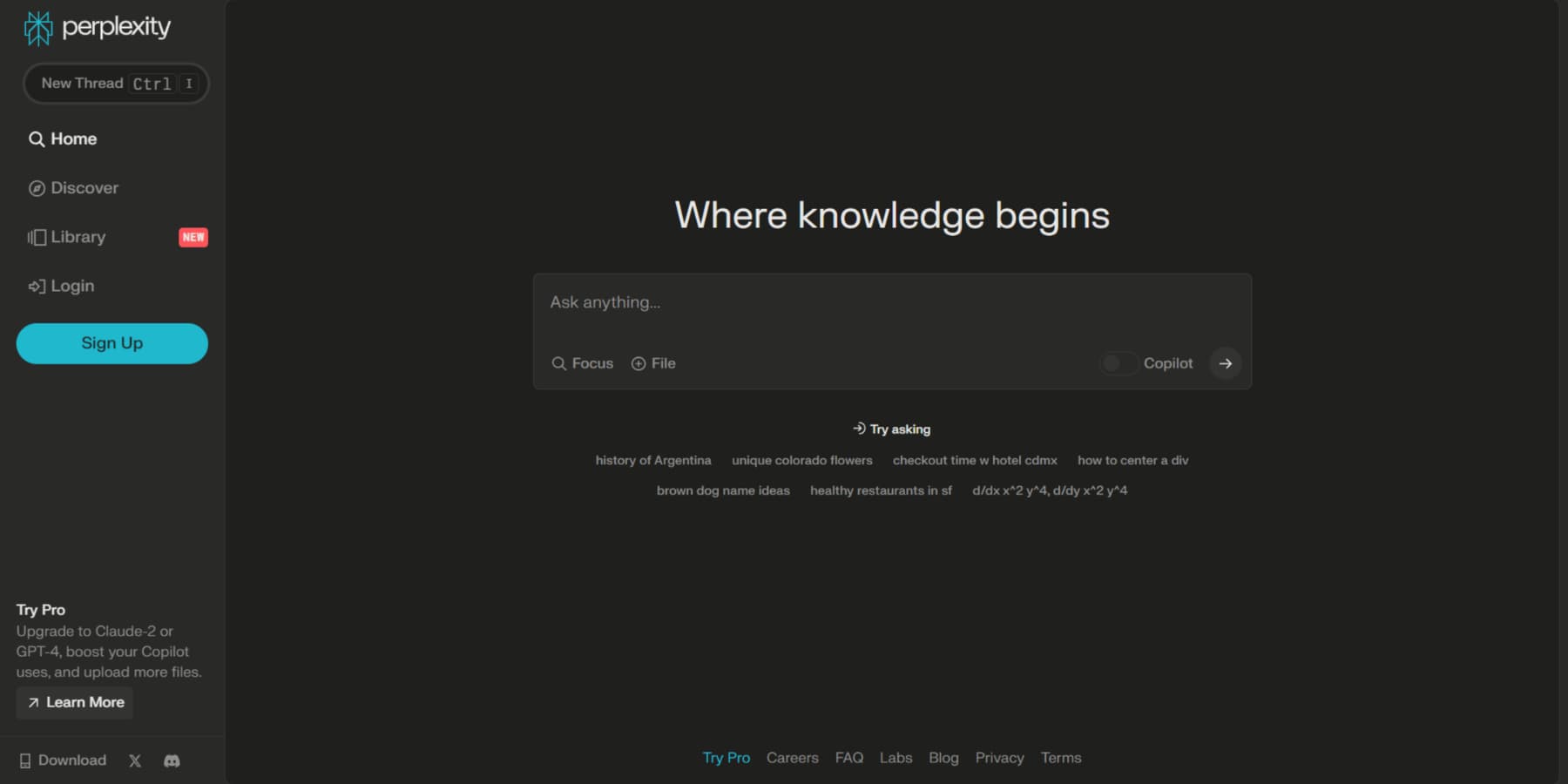Viewport: 1568px width, 784px height.
Task: Open the Discord icon
Action: pos(171,760)
